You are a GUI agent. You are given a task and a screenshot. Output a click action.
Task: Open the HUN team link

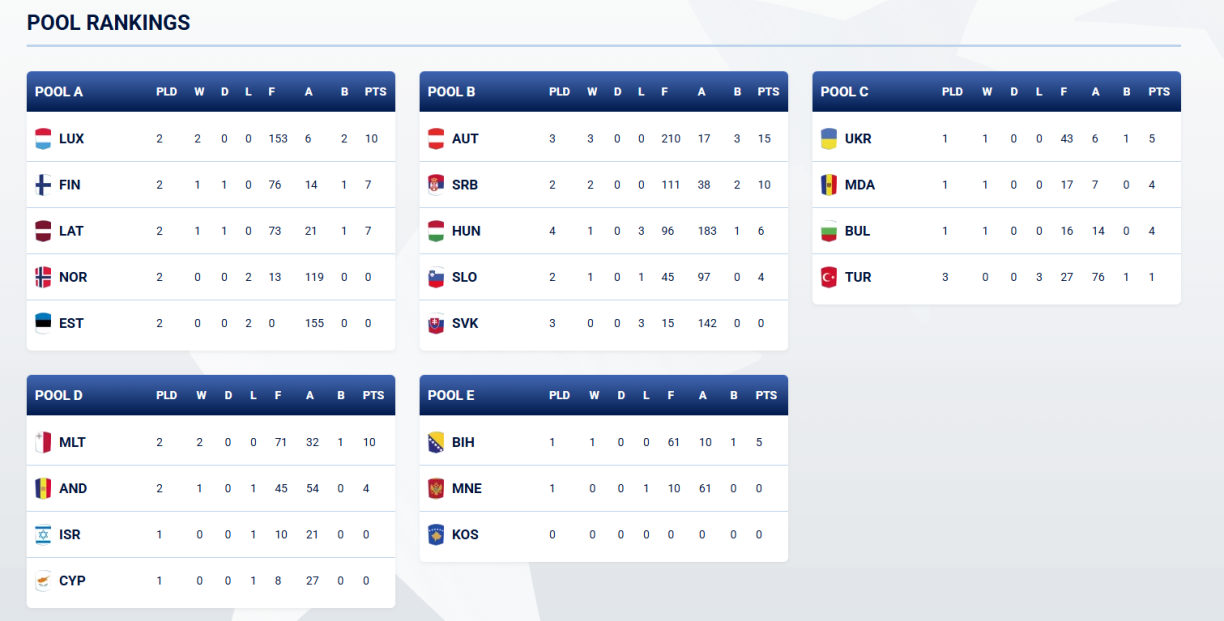(x=466, y=231)
